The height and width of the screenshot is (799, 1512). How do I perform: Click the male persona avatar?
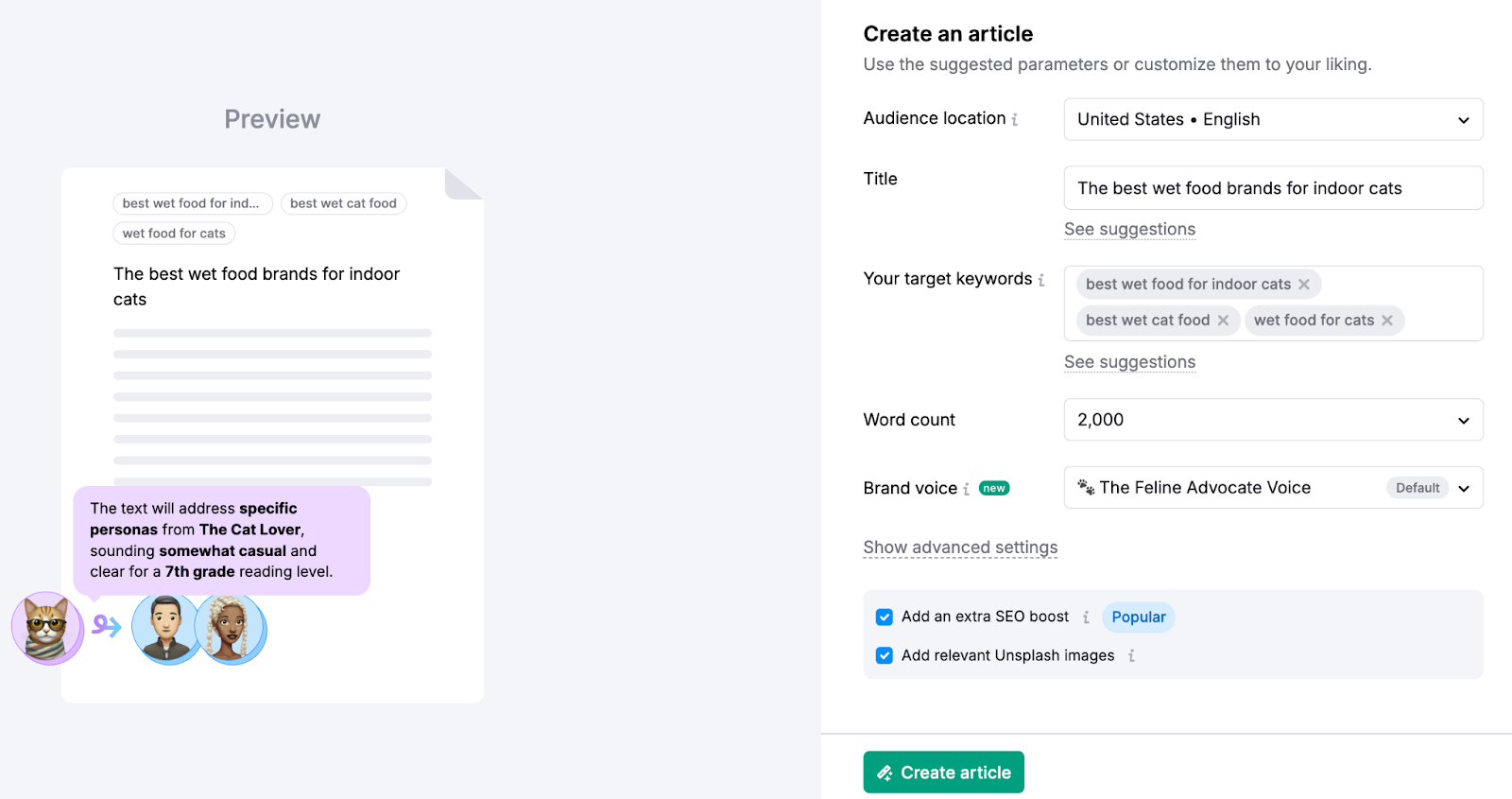click(x=165, y=629)
